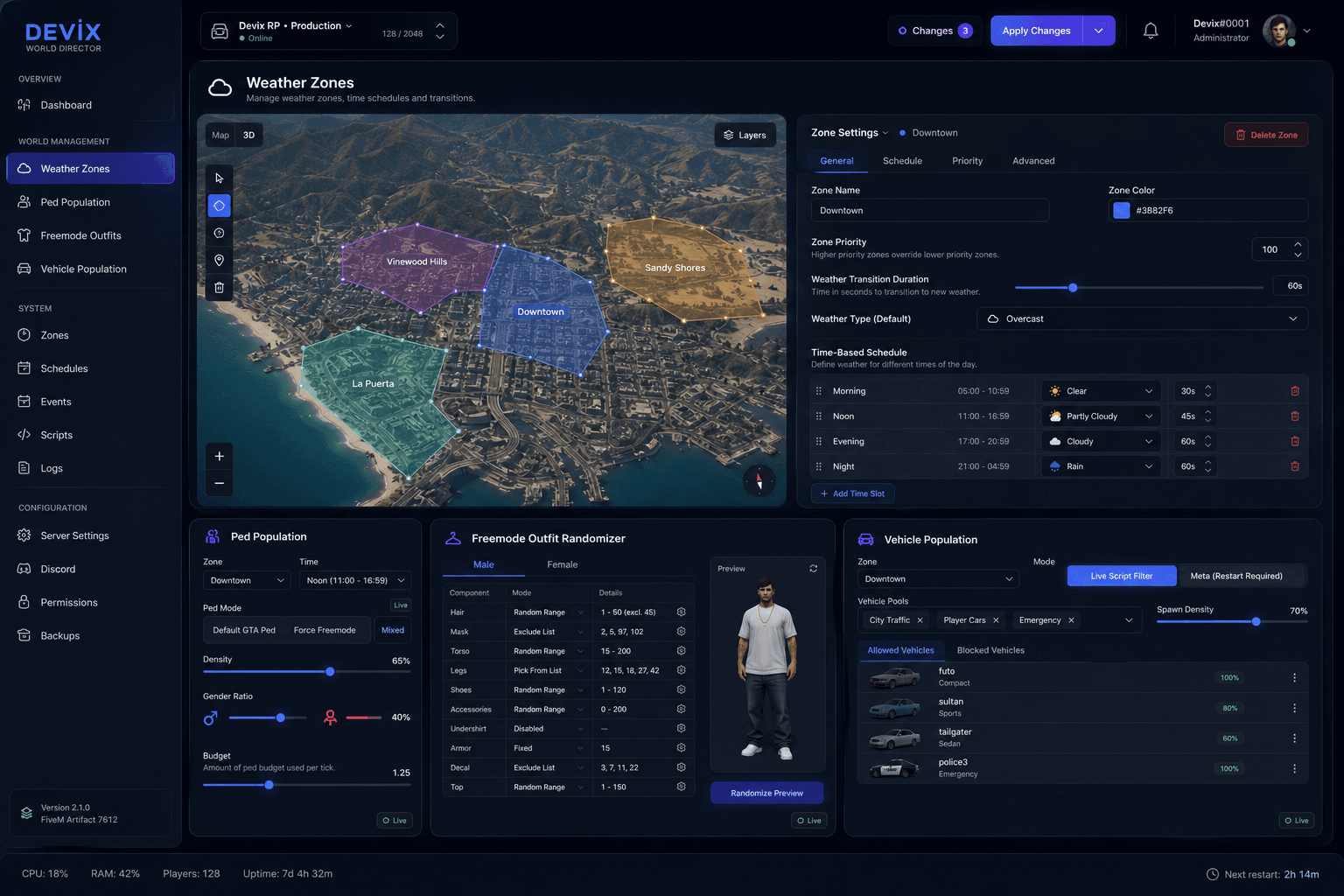Click the Dashboard icon in the sidebar
Screen dimensions: 1344x896
24,105
